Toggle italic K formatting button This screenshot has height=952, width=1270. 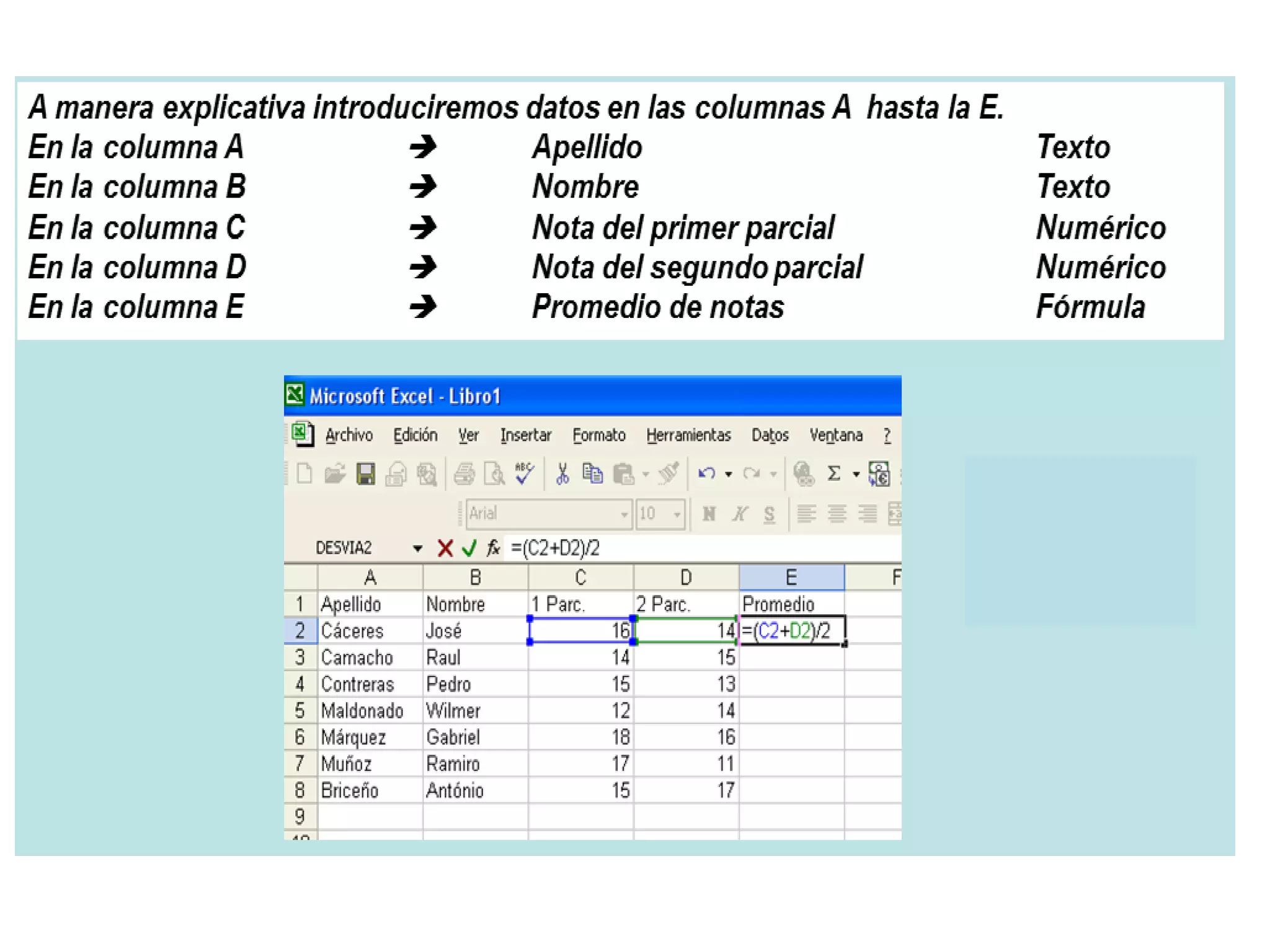coord(739,514)
